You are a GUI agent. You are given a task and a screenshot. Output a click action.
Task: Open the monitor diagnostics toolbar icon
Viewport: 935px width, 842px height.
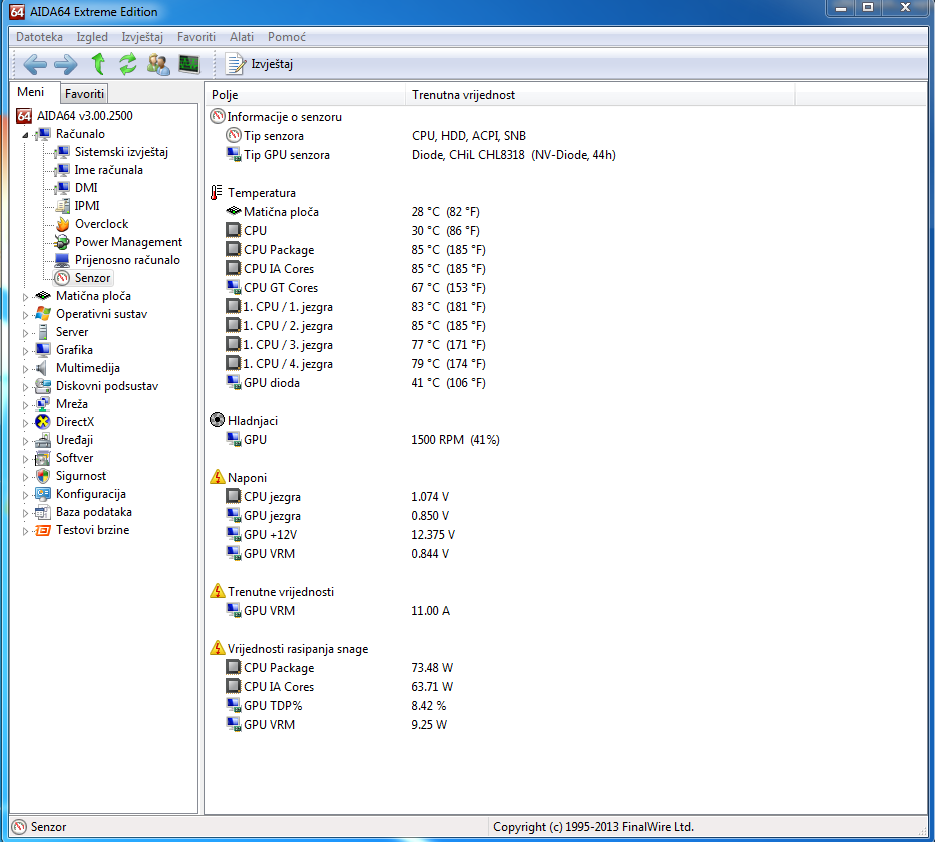click(x=189, y=64)
